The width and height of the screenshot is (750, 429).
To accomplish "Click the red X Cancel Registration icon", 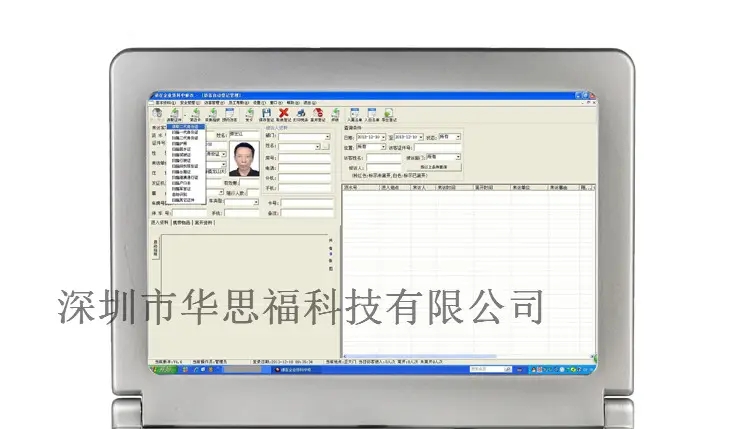I will [284, 115].
